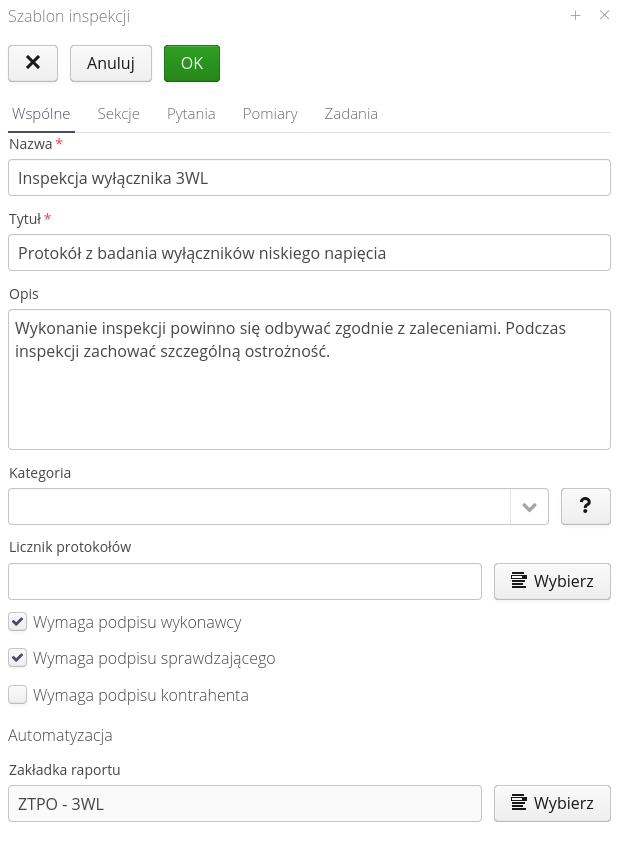Uncheck Wymaga podpisu wykonawcy
Screen dimensions: 620x860
coord(16,621)
